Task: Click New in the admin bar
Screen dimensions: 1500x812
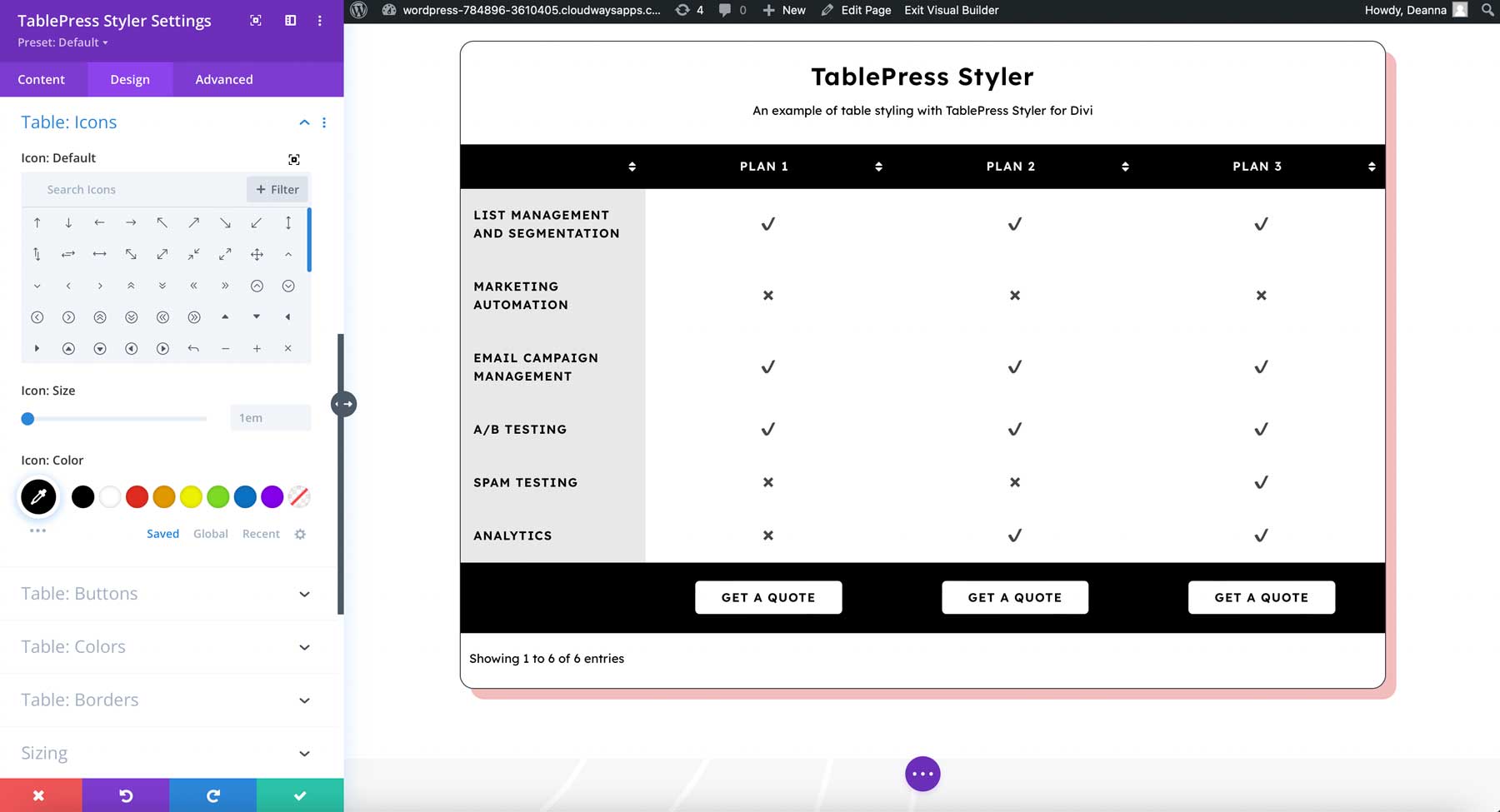Action: pyautogui.click(x=784, y=10)
